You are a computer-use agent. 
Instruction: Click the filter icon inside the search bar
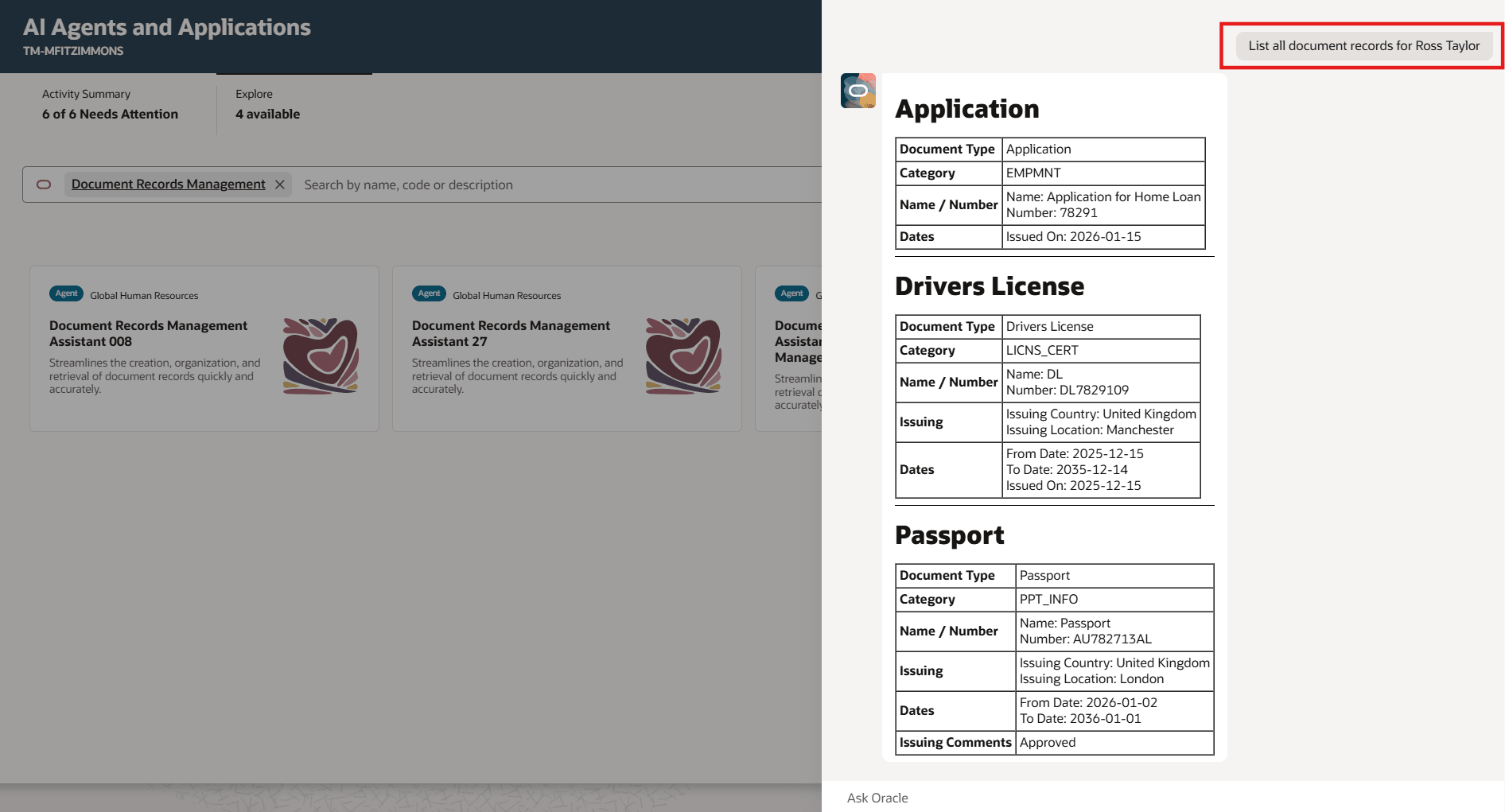coord(43,184)
